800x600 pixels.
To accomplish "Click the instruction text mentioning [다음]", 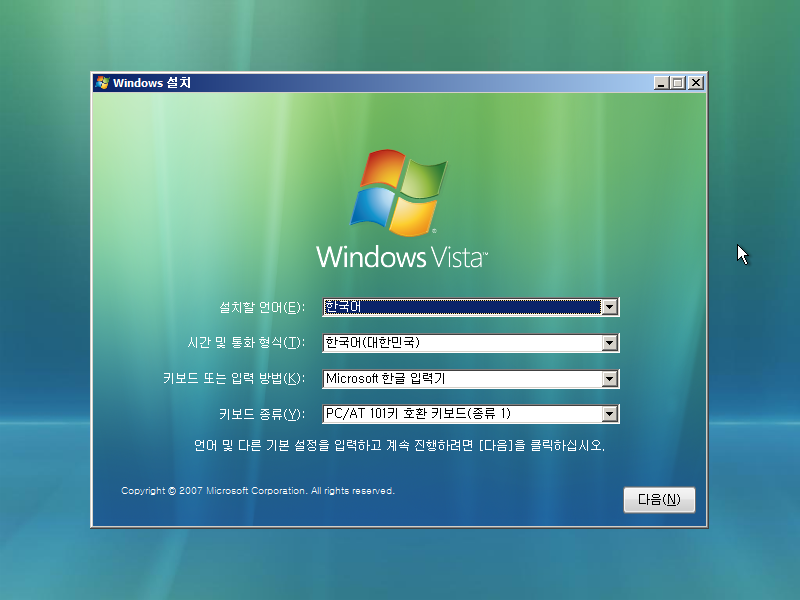I will 399,445.
